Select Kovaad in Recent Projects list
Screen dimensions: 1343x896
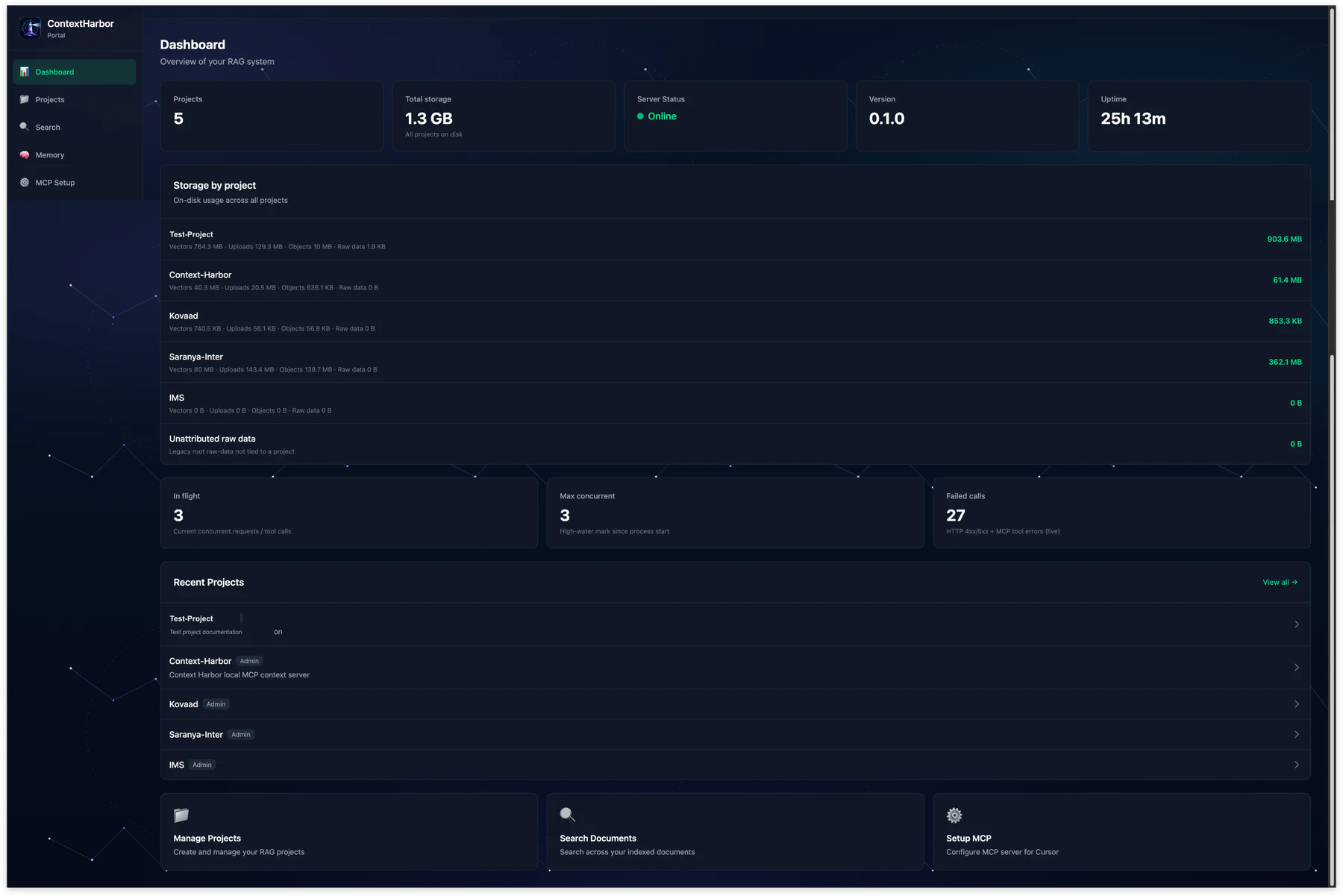(x=735, y=704)
